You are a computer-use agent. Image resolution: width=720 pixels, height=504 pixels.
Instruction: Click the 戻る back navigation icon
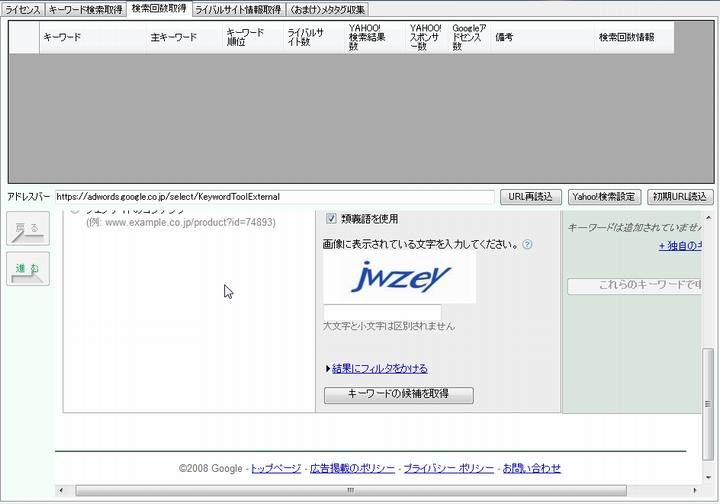point(28,229)
